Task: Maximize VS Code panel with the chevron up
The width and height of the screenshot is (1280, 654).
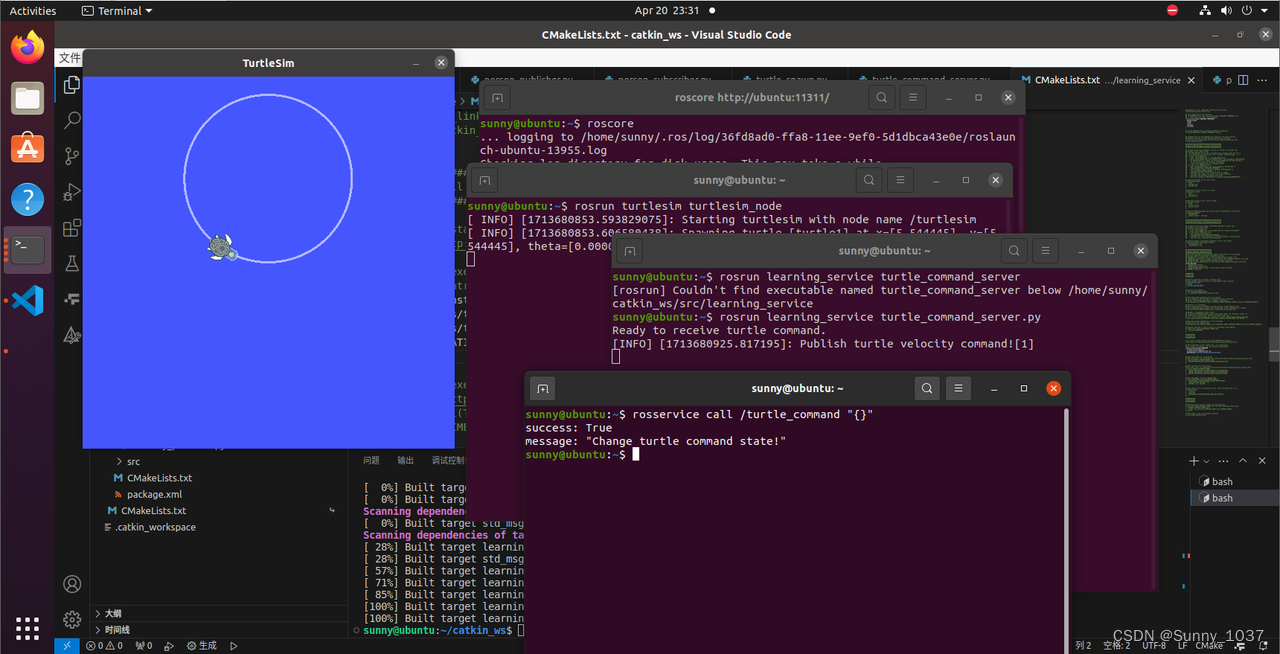Action: (1244, 461)
